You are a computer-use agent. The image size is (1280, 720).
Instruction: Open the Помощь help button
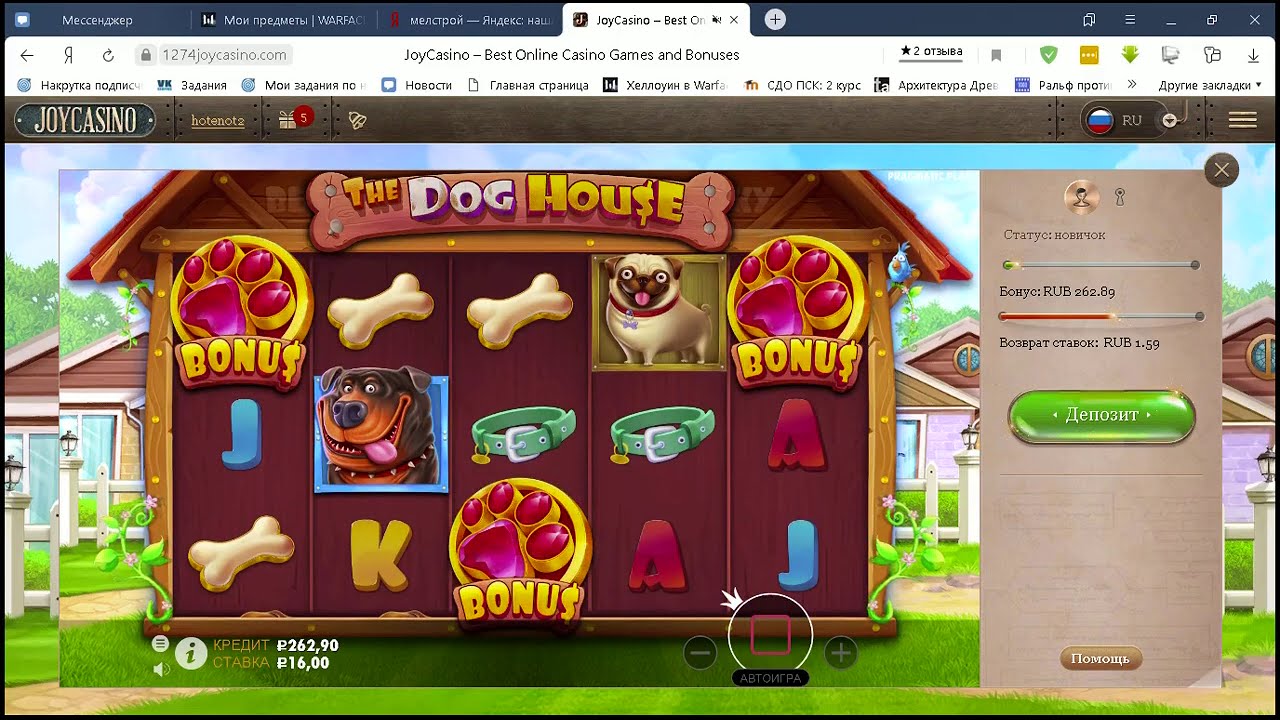point(1101,658)
